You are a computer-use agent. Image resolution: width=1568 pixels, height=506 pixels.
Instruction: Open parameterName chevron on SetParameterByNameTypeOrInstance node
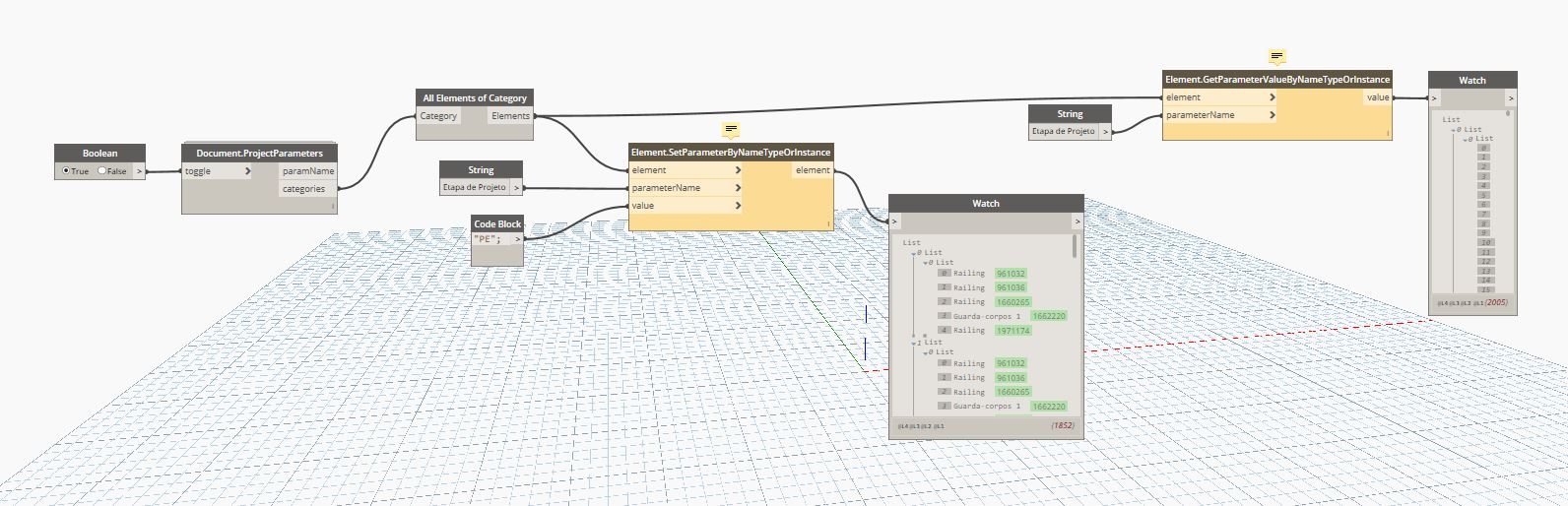(x=738, y=188)
